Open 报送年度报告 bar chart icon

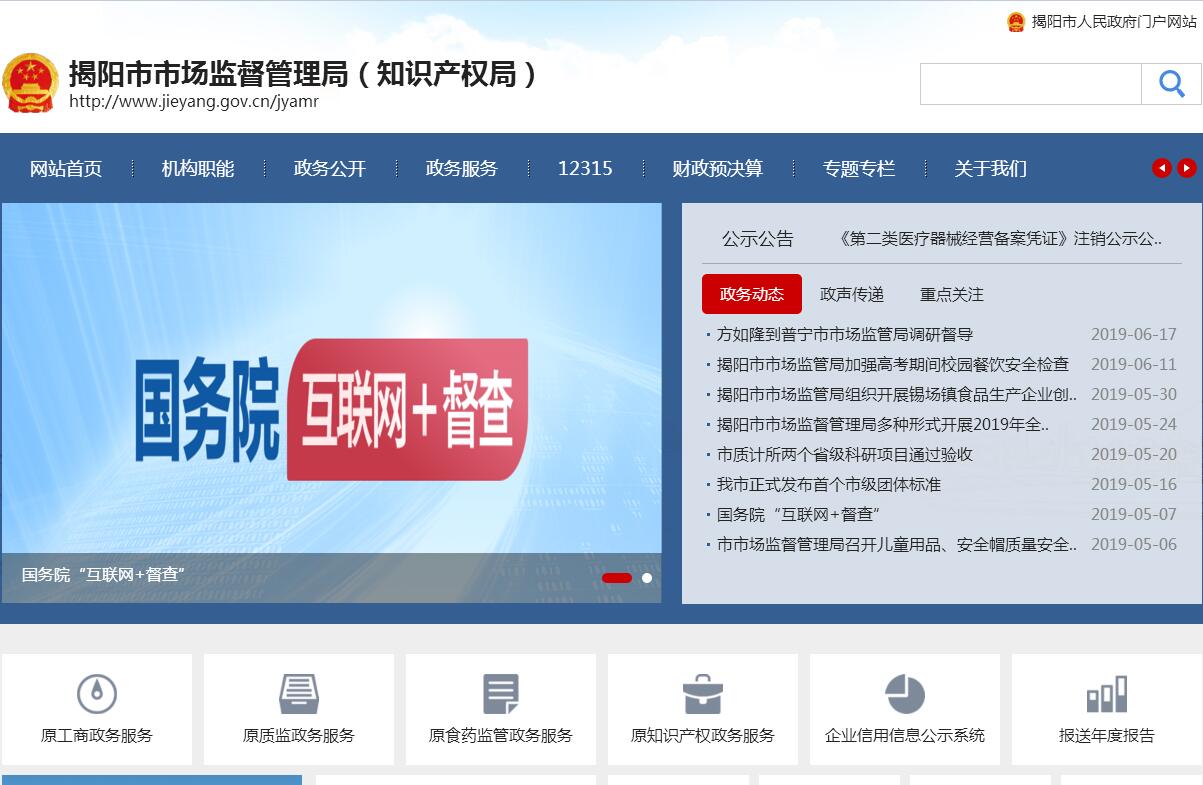[1107, 694]
